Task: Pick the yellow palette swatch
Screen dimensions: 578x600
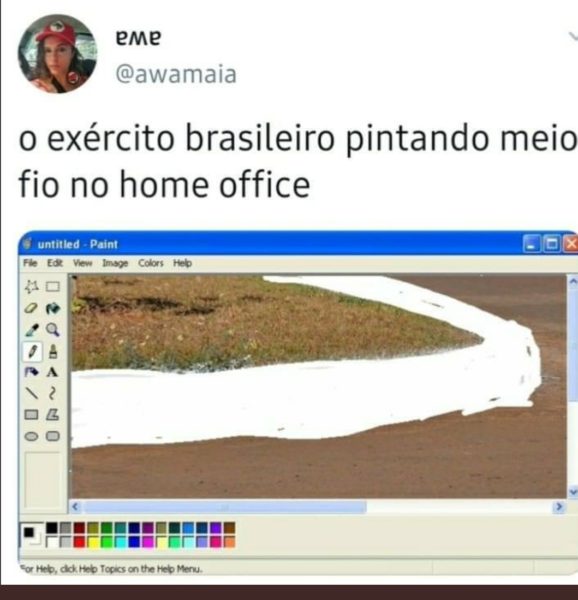Action: coord(93,542)
